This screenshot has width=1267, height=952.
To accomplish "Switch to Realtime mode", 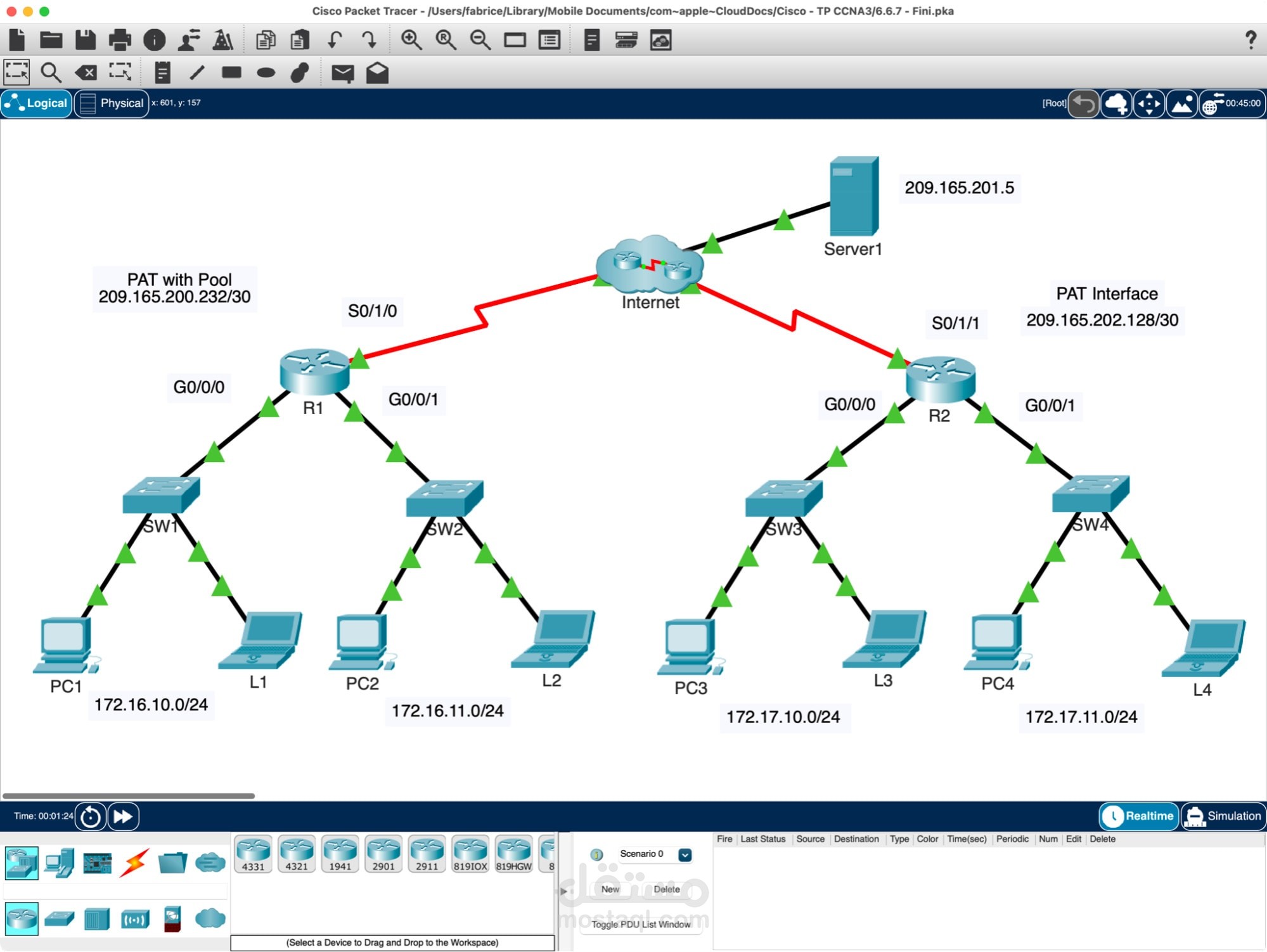I will (1139, 816).
